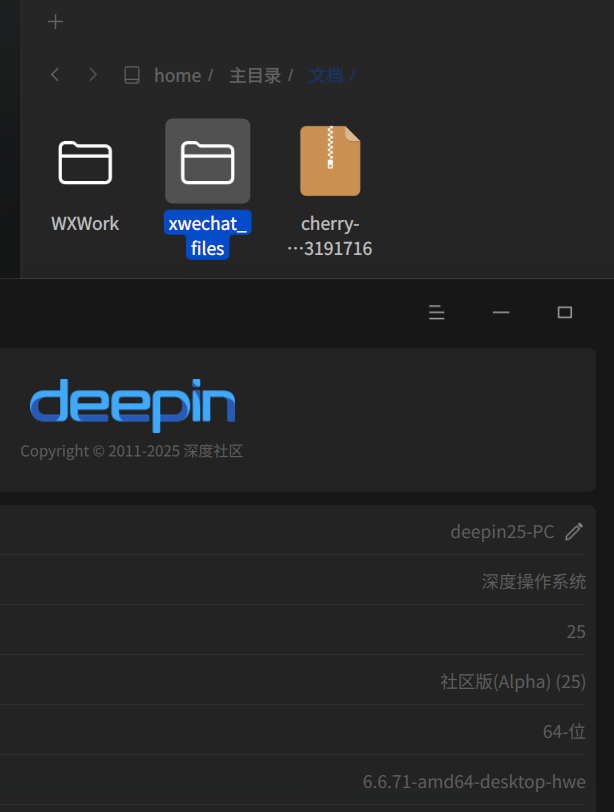Click the copyright 2011-2025 深度社区 text

pyautogui.click(x=131, y=451)
